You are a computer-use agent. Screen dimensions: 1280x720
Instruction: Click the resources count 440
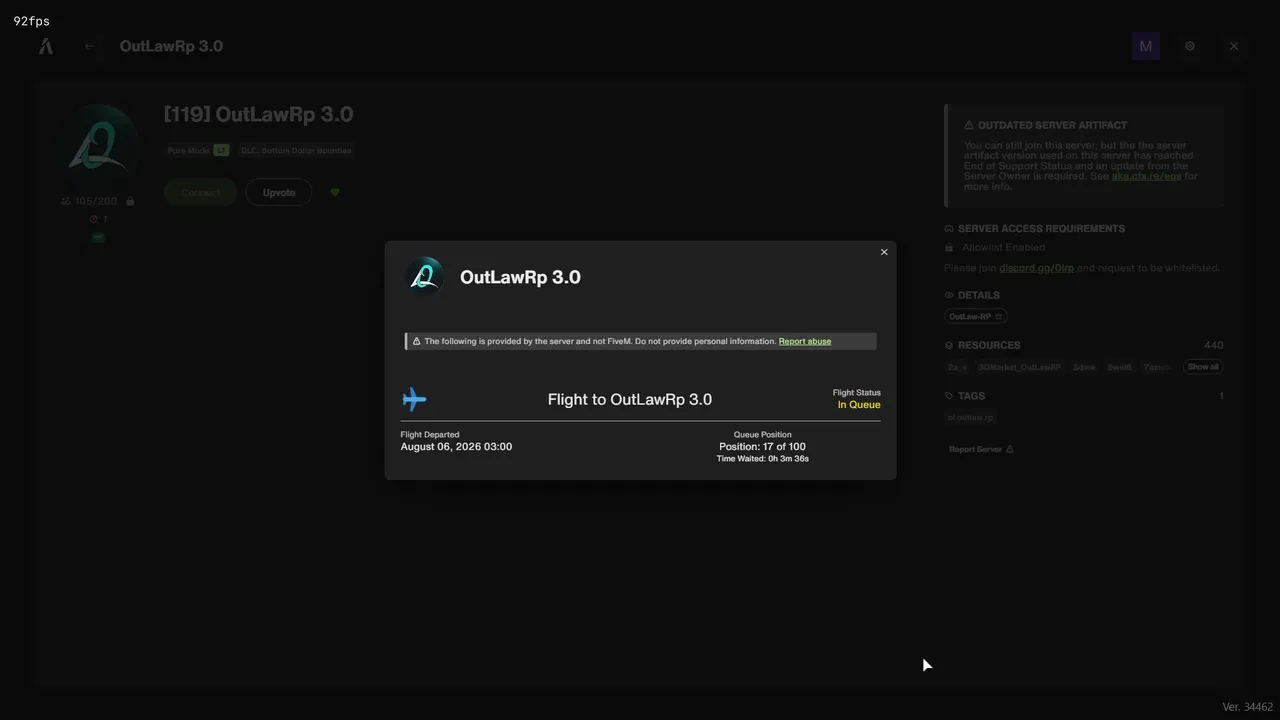click(1213, 346)
